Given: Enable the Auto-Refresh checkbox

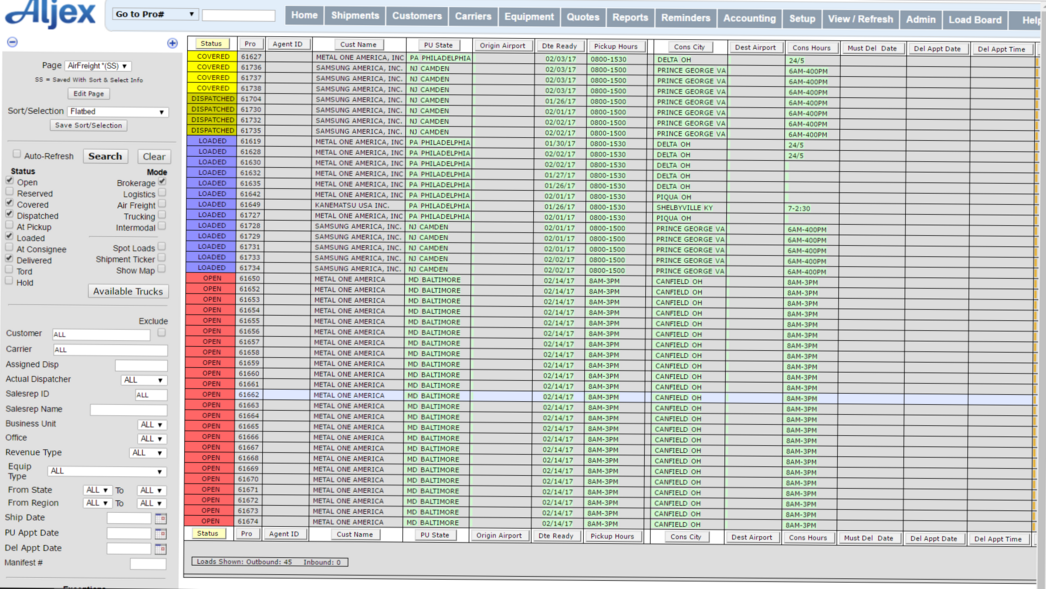Looking at the screenshot, I should coord(17,154).
